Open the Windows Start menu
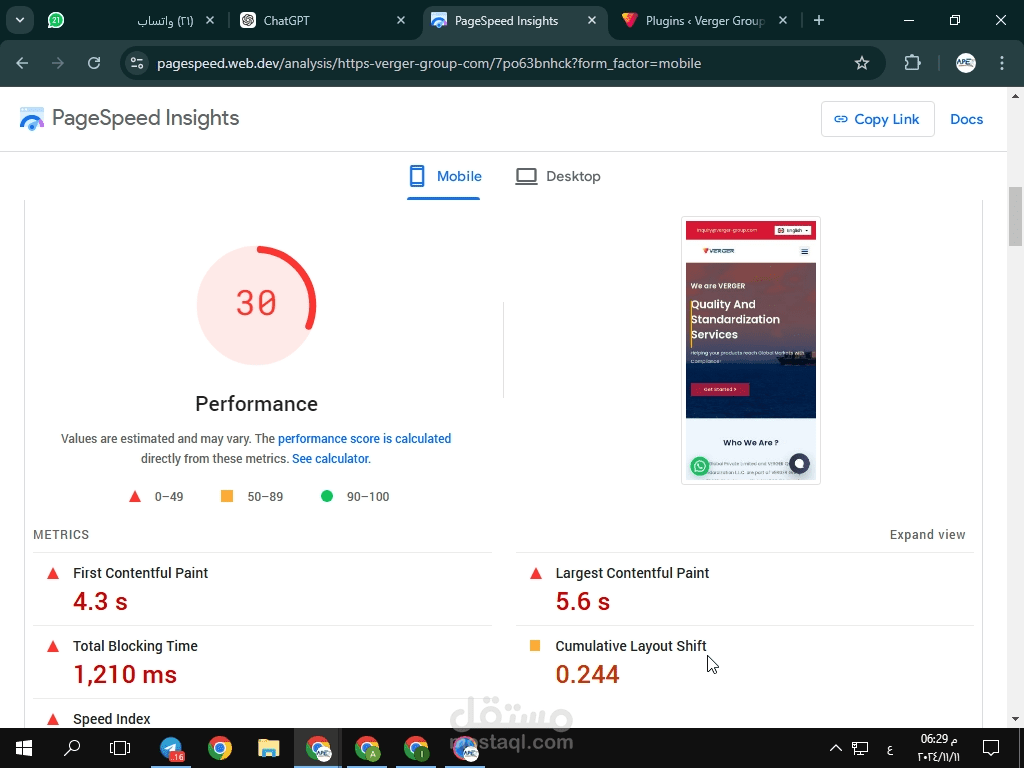This screenshot has height=768, width=1024. tap(24, 748)
